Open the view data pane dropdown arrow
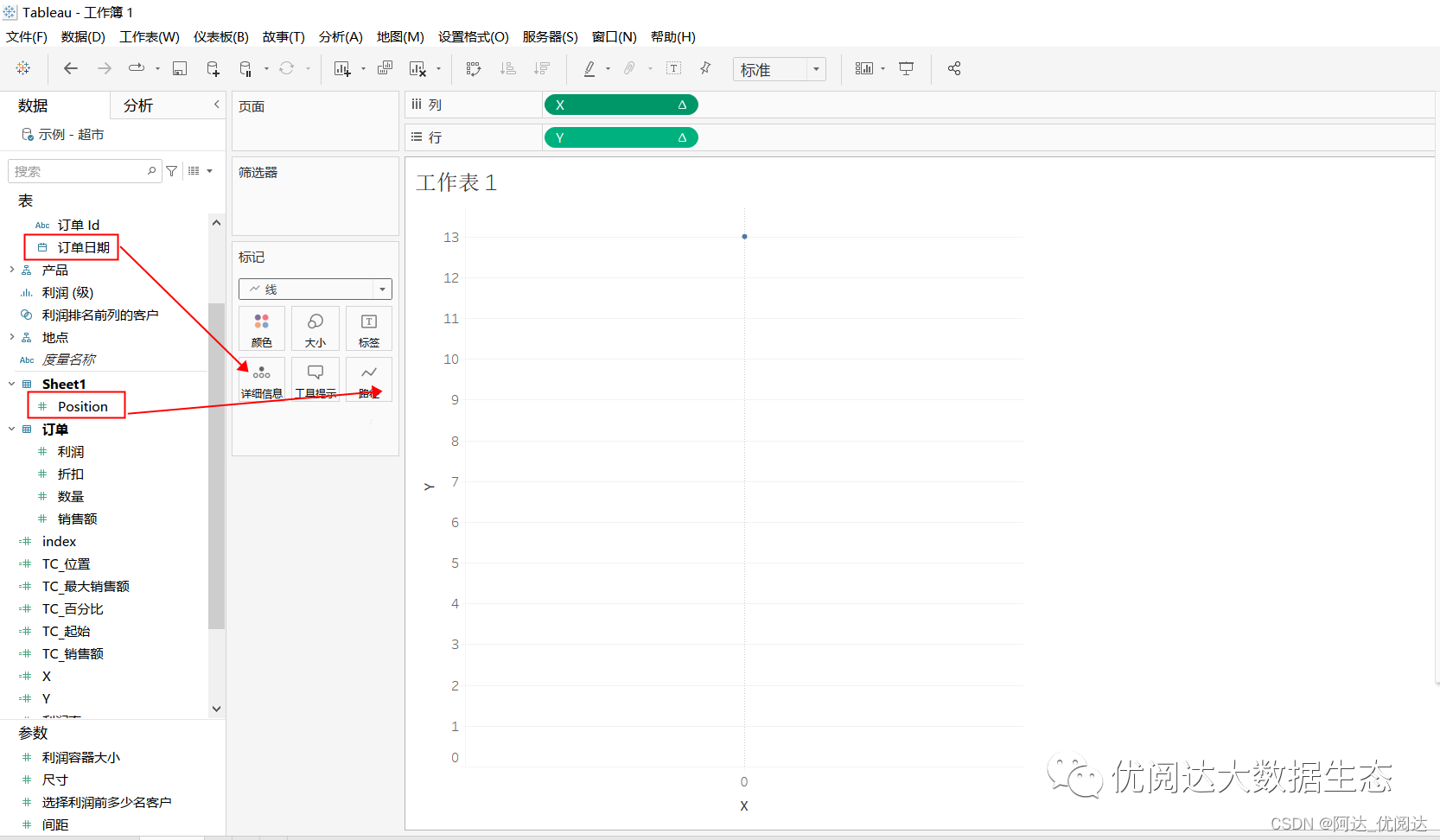 point(210,171)
